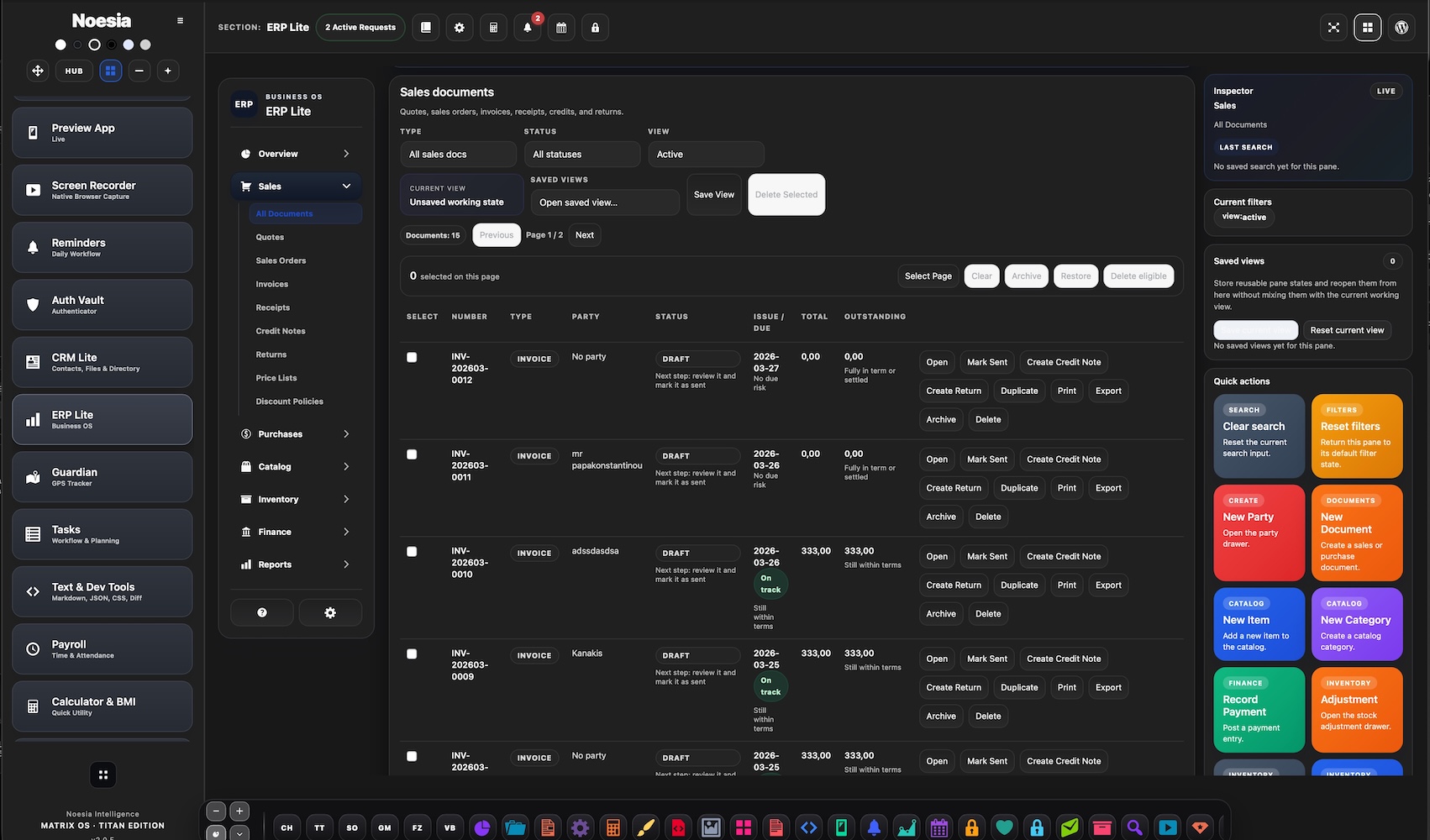The width and height of the screenshot is (1430, 840).
Task: Tick the checkbox for INV-202603-0012
Action: pos(412,357)
